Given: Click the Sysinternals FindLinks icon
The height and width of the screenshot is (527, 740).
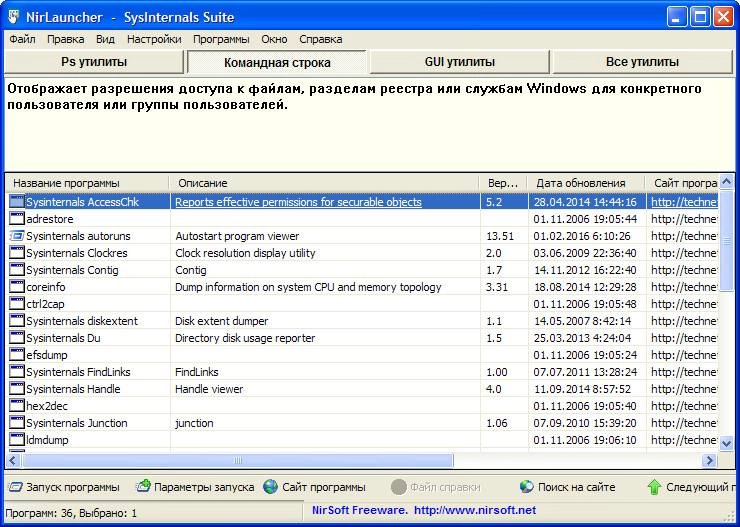Looking at the screenshot, I should 17,372.
